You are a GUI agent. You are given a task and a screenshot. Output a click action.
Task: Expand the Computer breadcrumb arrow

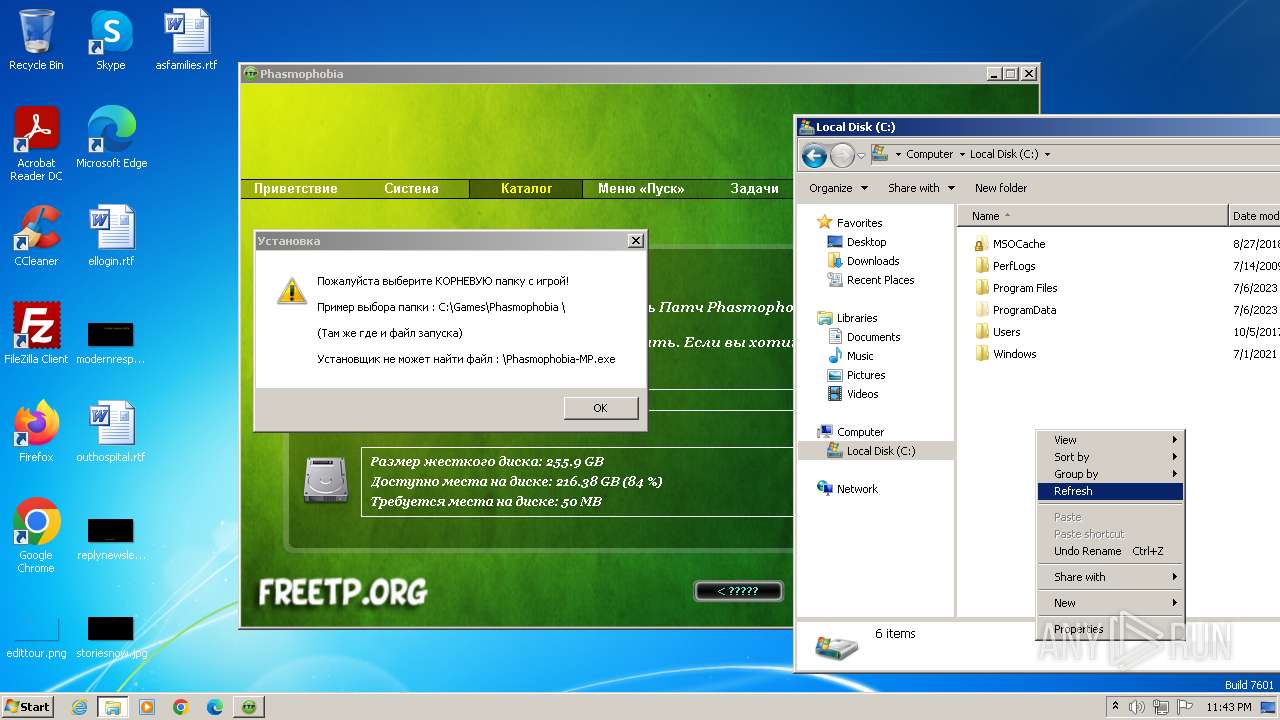pos(961,154)
